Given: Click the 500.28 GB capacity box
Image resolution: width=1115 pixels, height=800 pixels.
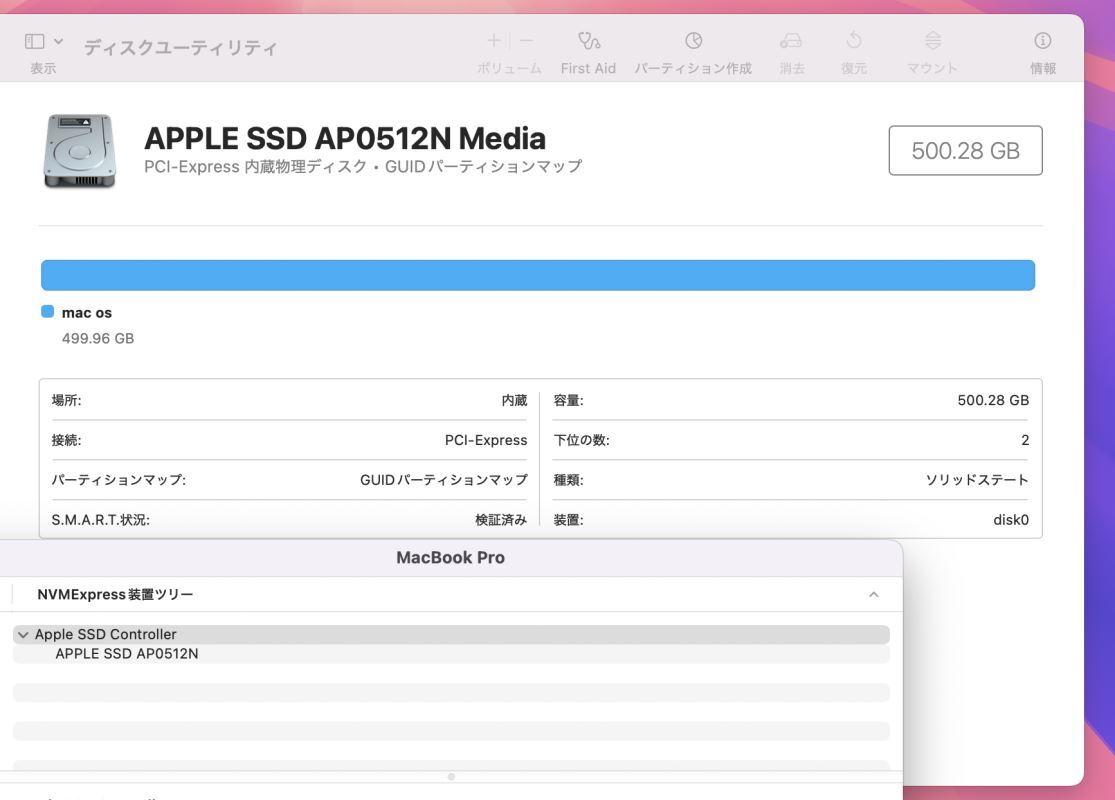Looking at the screenshot, I should [965, 151].
